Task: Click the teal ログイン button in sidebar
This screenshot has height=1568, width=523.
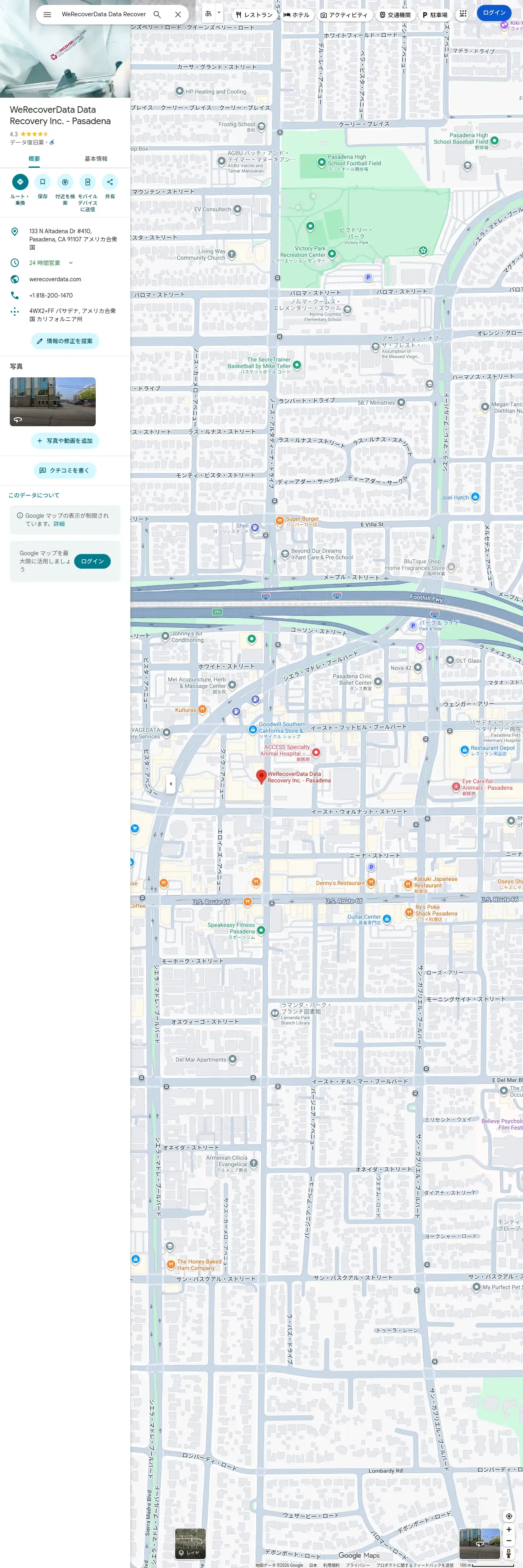Action: (92, 561)
